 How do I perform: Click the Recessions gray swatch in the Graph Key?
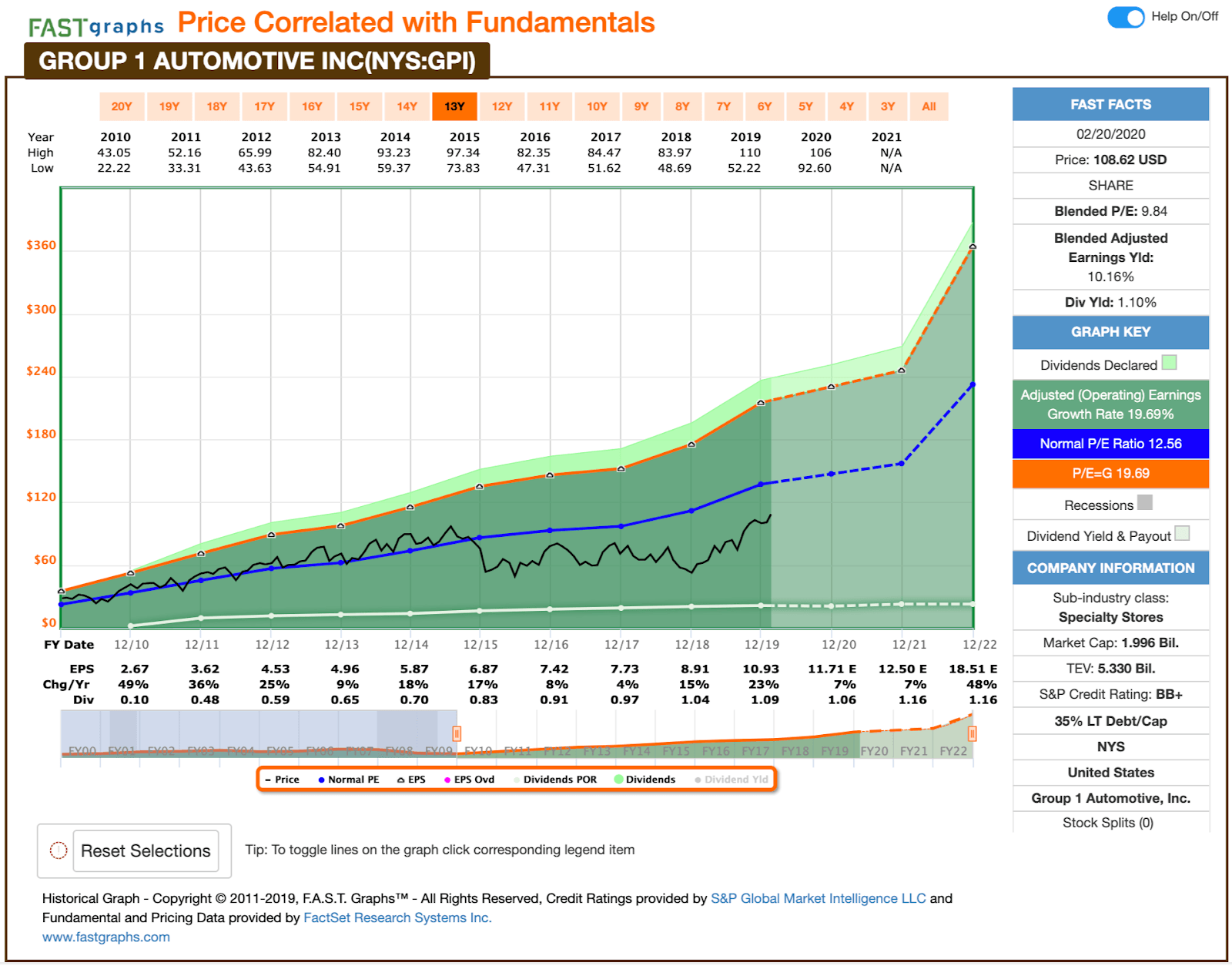click(x=1145, y=502)
